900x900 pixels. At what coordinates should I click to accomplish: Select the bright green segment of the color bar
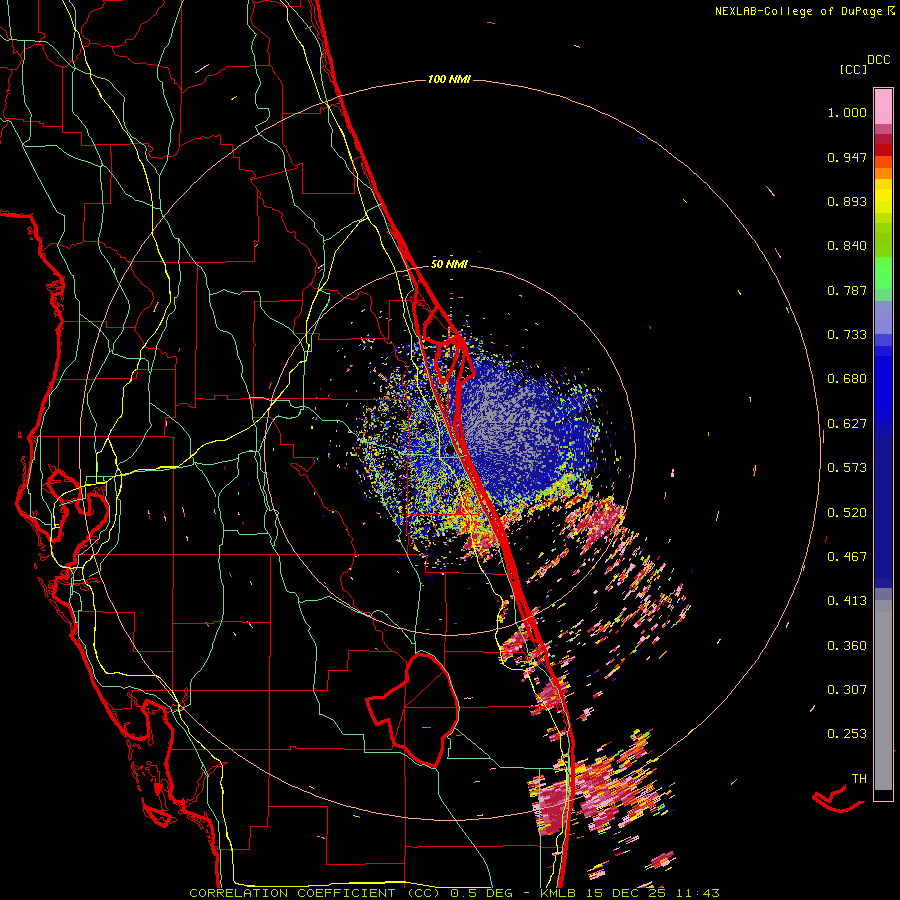(x=883, y=273)
